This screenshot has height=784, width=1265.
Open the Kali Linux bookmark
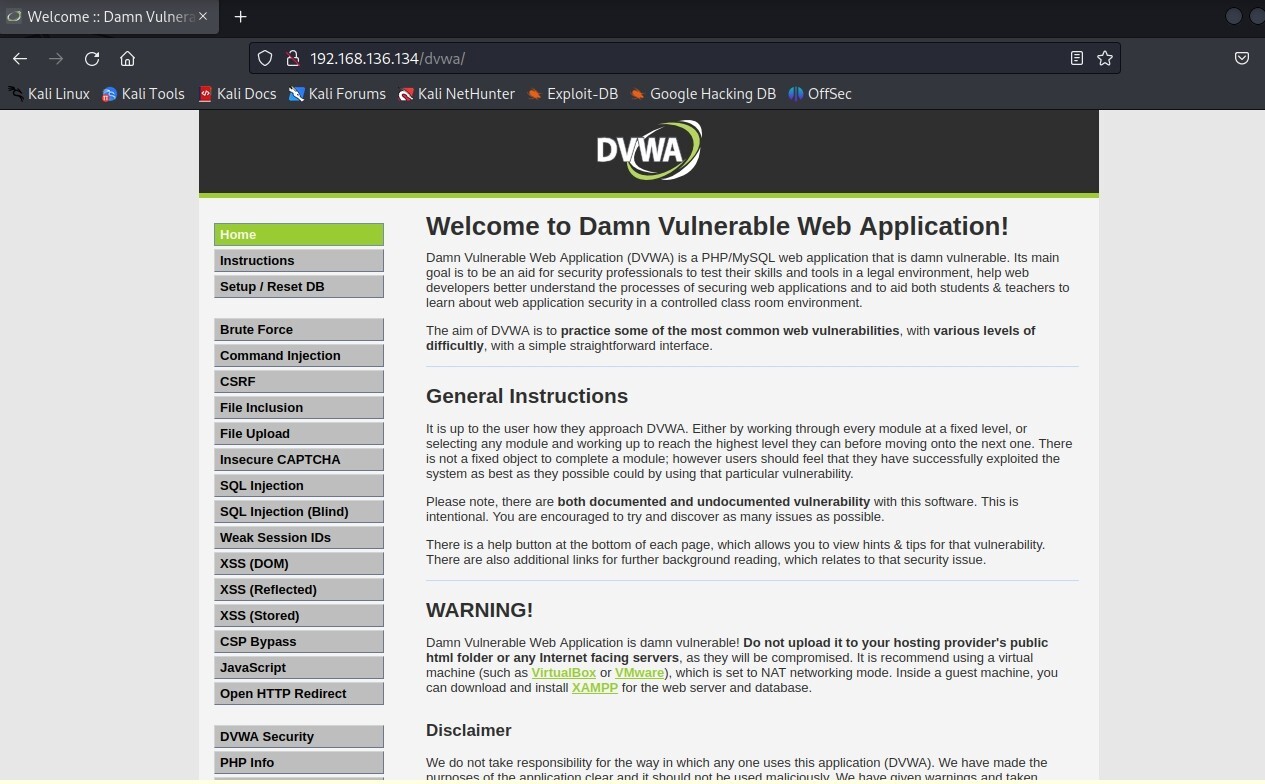pyautogui.click(x=49, y=94)
